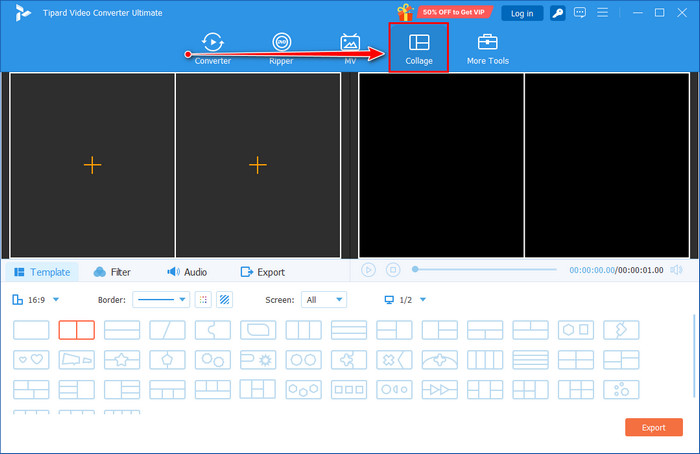Choose the single-frame collage template
700x454 pixels.
pos(31,329)
